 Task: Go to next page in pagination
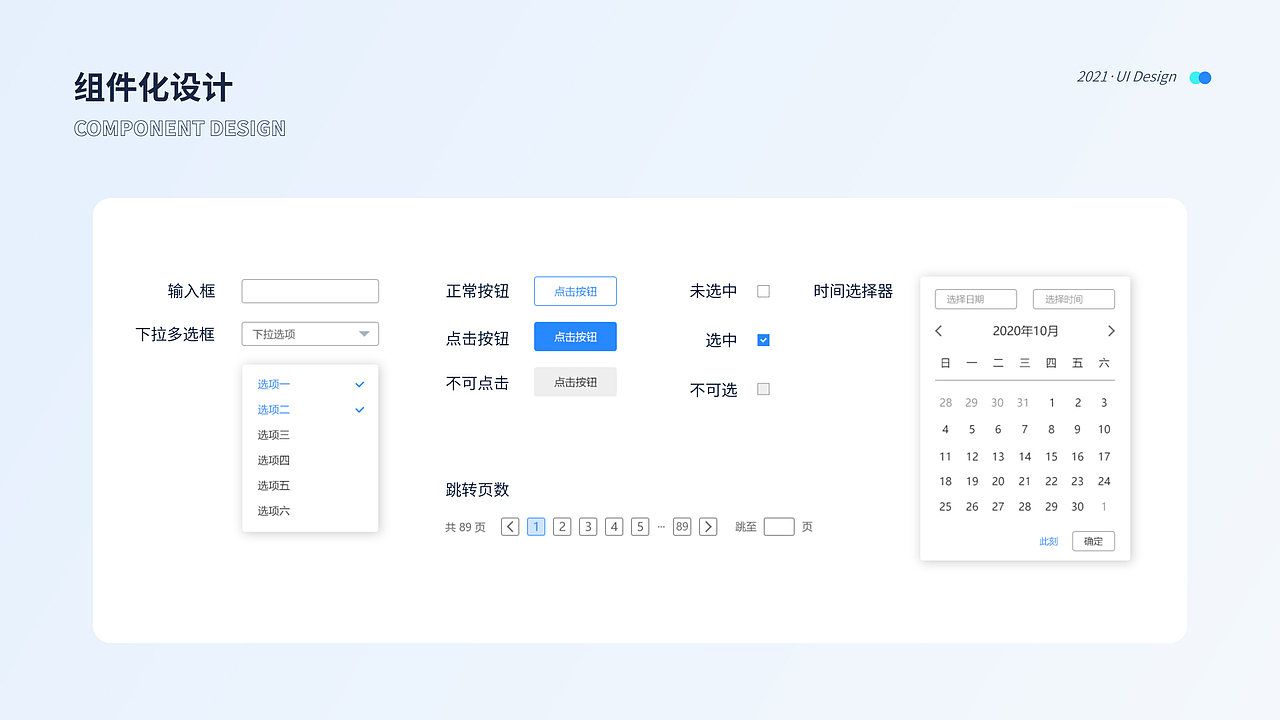[x=708, y=527]
